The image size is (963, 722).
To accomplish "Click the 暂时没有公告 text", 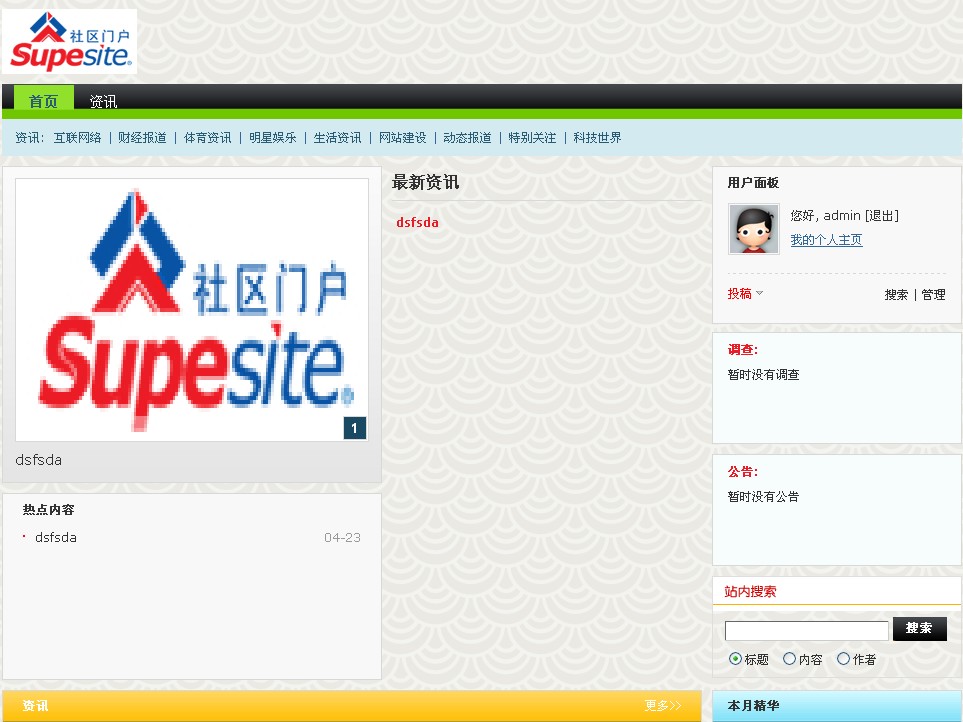I will pos(763,497).
